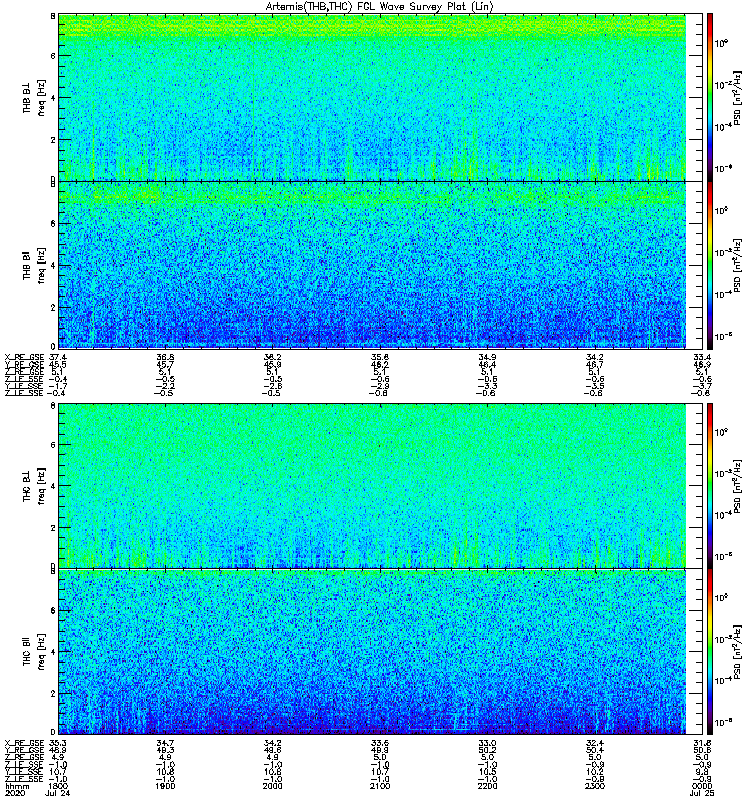
Task: Click the color bar beside the topmost spectrogram
Action: coord(710,96)
